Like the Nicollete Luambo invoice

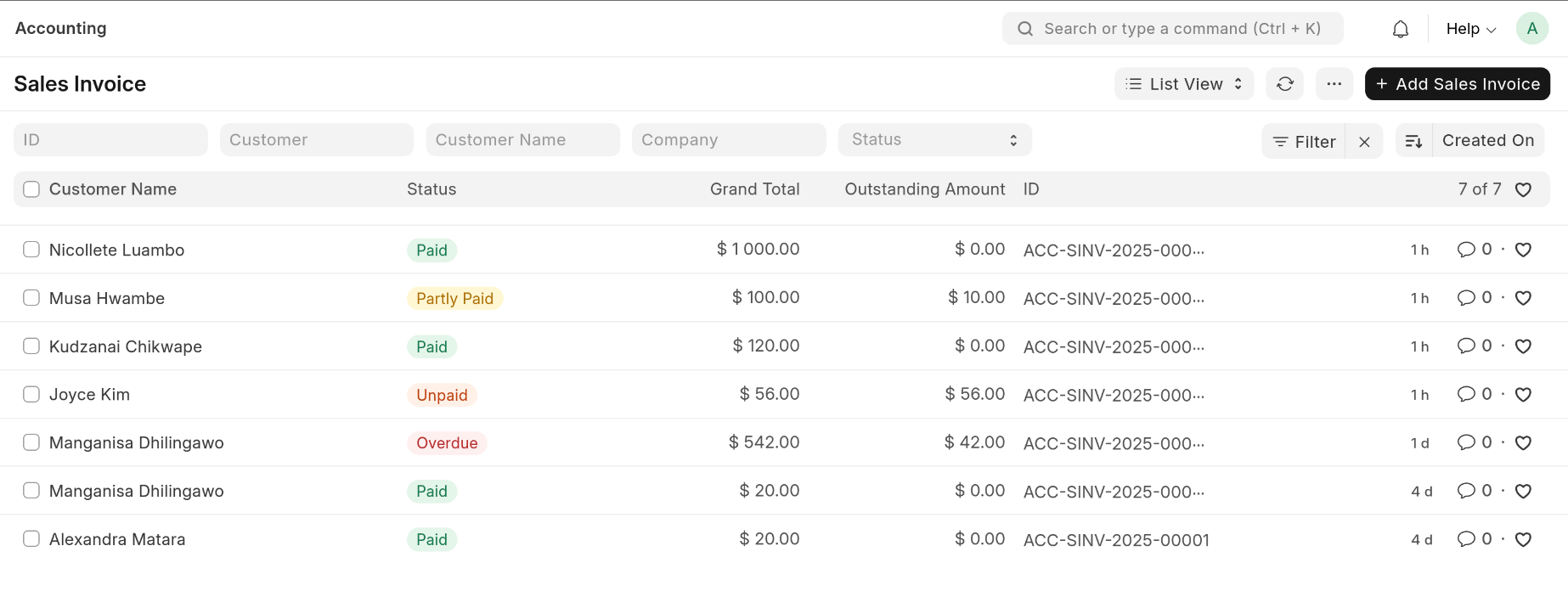click(1523, 250)
